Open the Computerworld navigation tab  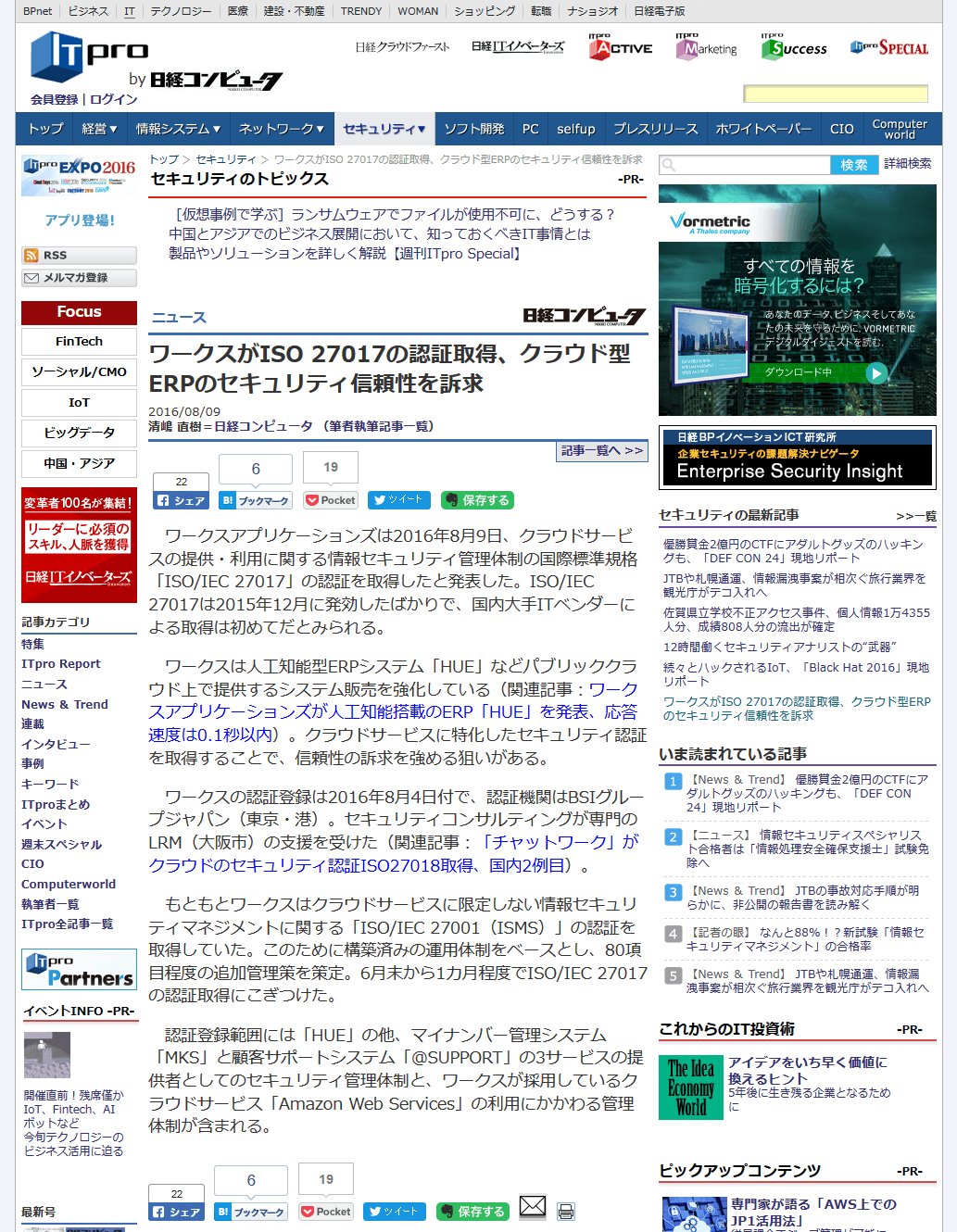pyautogui.click(x=900, y=129)
